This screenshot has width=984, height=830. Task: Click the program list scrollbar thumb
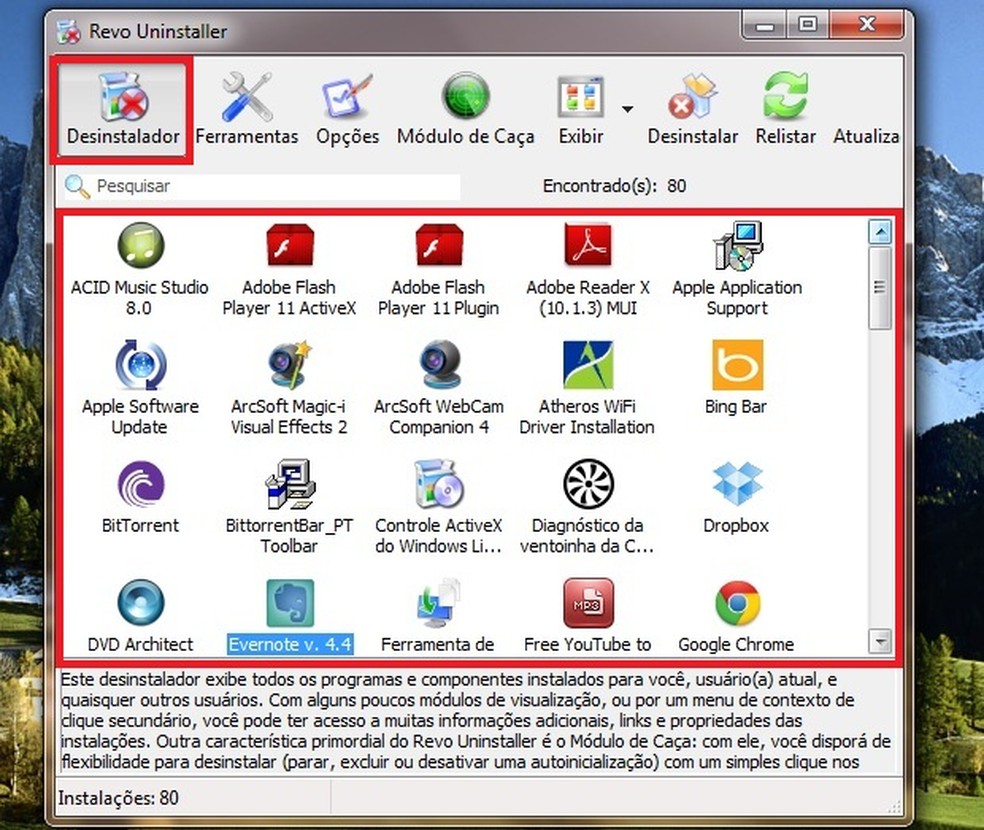(x=880, y=287)
